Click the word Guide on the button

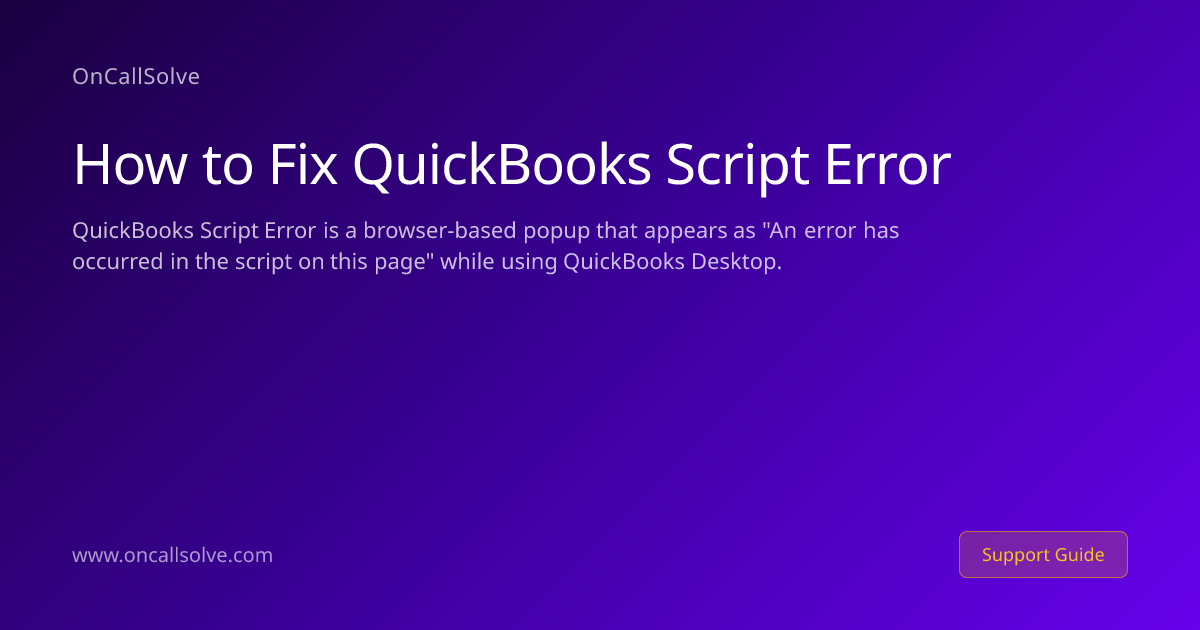point(1080,554)
